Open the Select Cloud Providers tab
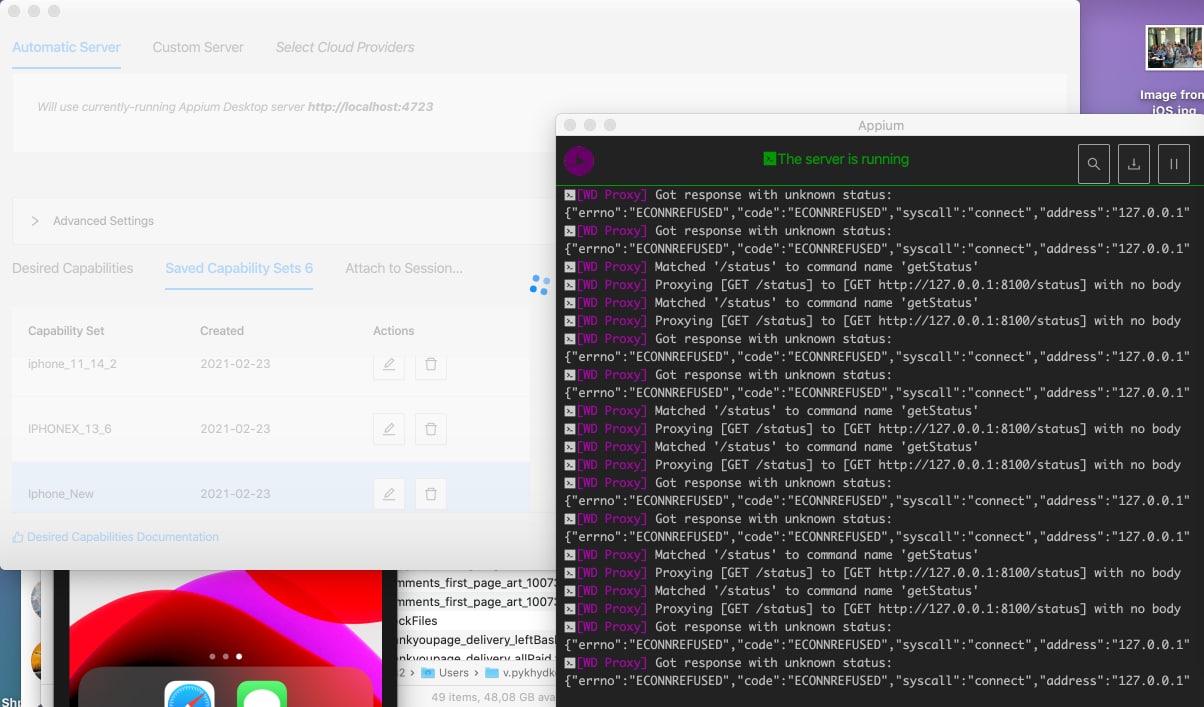This screenshot has width=1204, height=707. [345, 47]
